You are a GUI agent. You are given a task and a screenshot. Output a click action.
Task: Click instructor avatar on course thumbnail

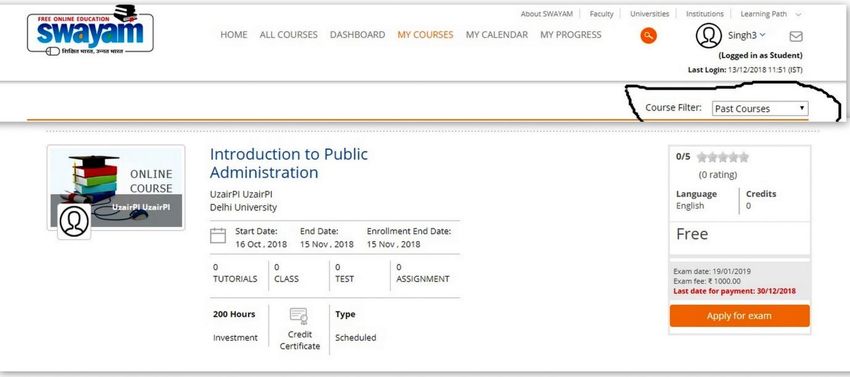coord(74,222)
